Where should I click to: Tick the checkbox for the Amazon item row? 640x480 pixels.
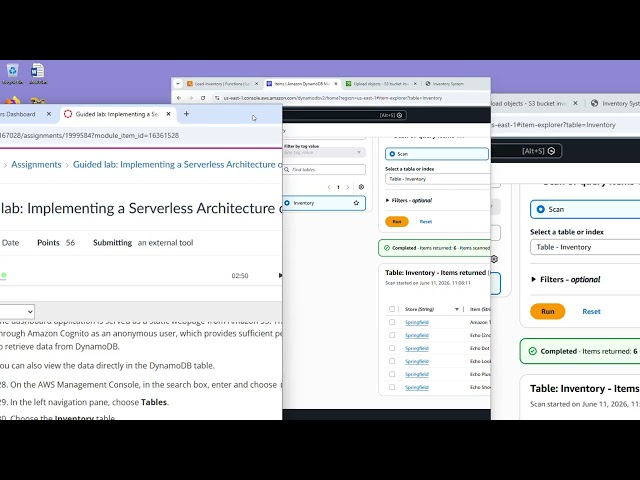[x=392, y=322]
